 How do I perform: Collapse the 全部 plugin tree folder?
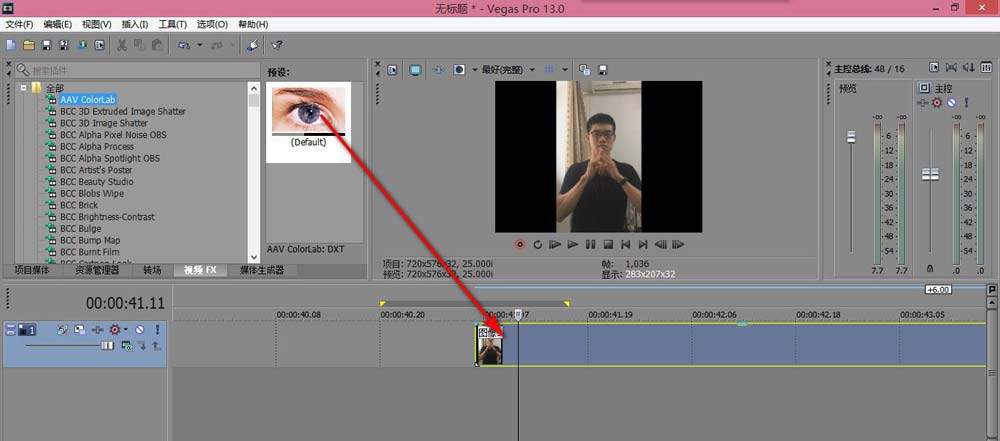23,87
